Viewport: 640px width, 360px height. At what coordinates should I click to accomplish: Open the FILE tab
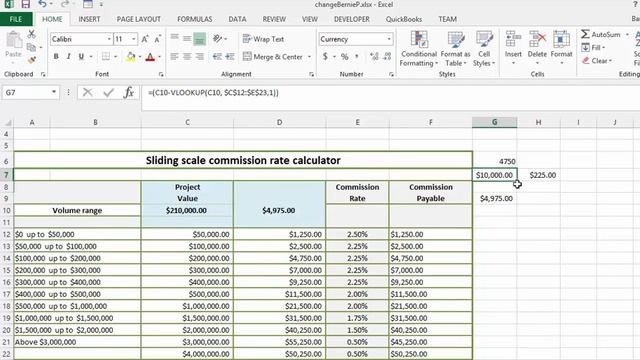[16, 19]
